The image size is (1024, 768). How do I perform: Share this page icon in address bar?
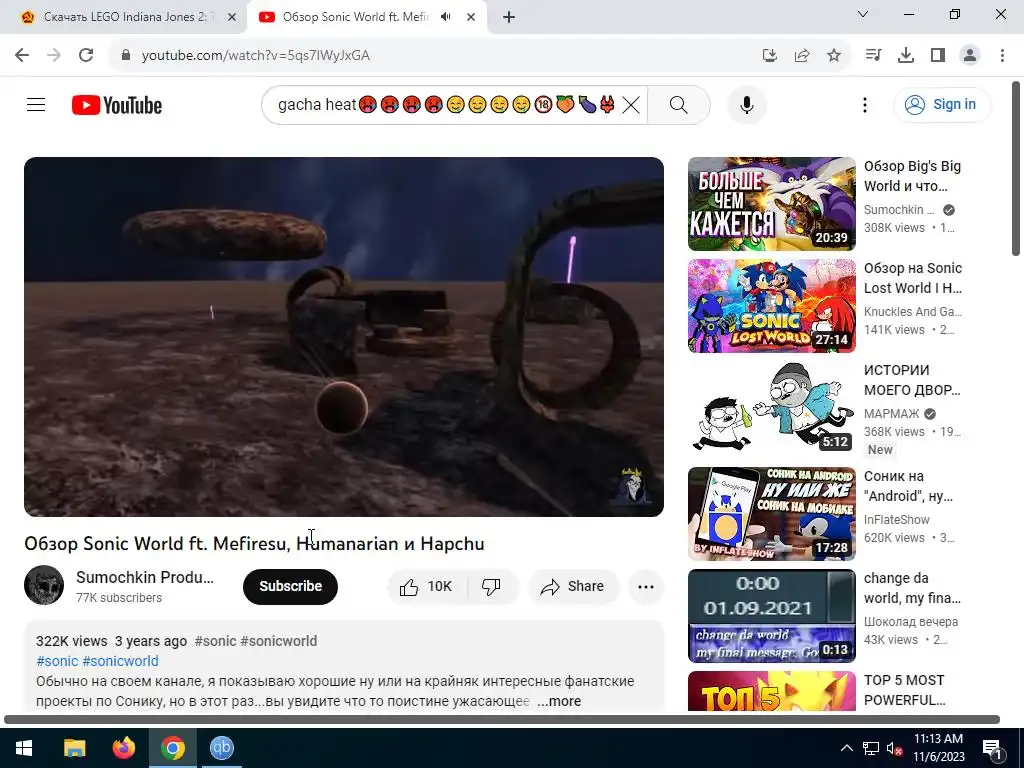click(802, 55)
